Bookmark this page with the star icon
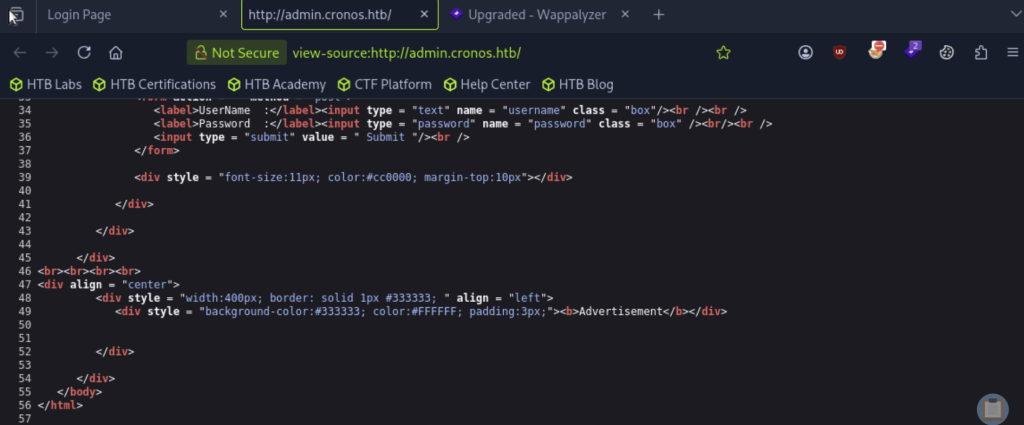Image resolution: width=1024 pixels, height=425 pixels. click(723, 53)
